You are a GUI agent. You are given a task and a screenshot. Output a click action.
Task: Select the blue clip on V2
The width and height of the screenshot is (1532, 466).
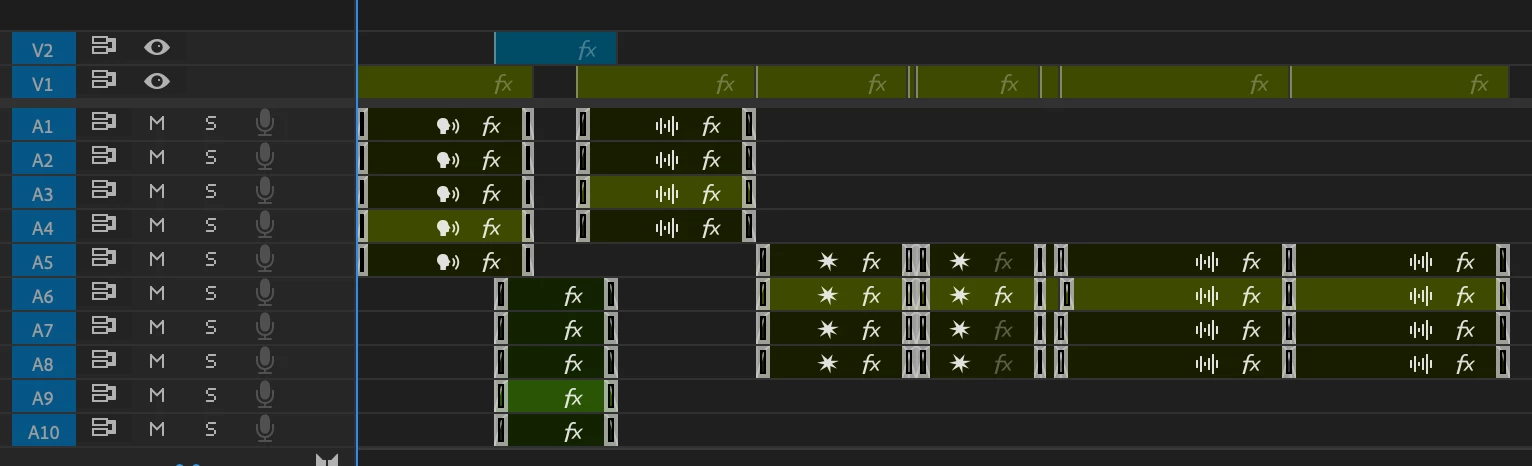click(x=556, y=48)
